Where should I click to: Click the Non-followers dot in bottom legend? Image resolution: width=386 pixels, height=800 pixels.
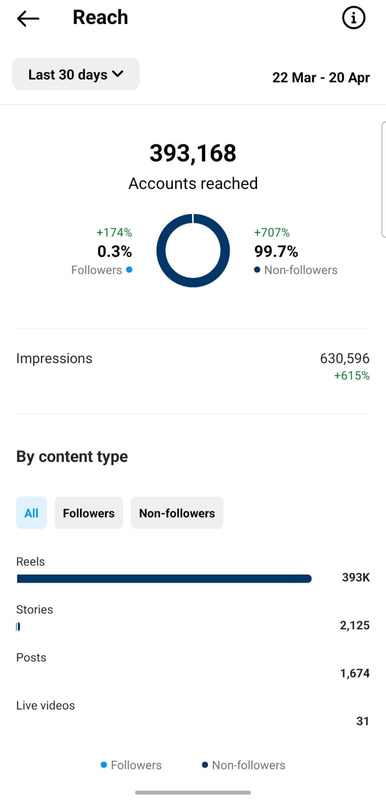point(205,765)
